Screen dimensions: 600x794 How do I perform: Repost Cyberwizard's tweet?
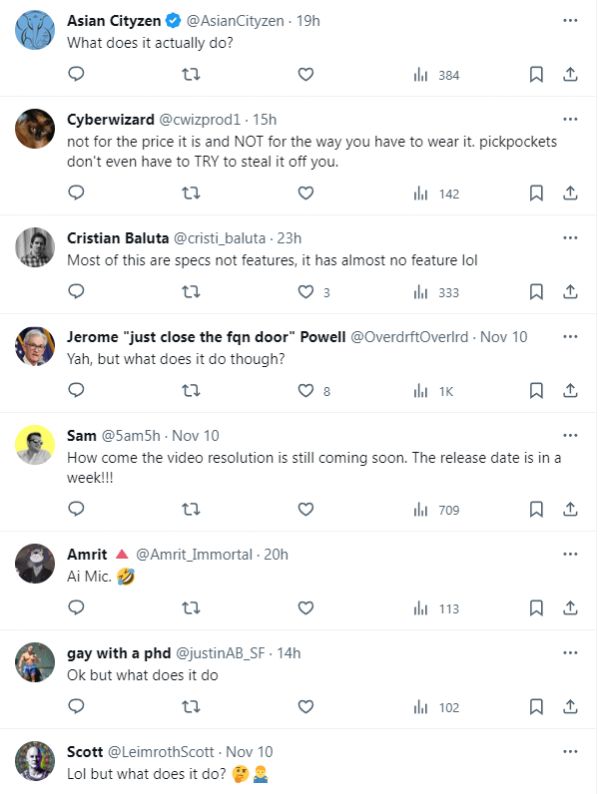(190, 193)
